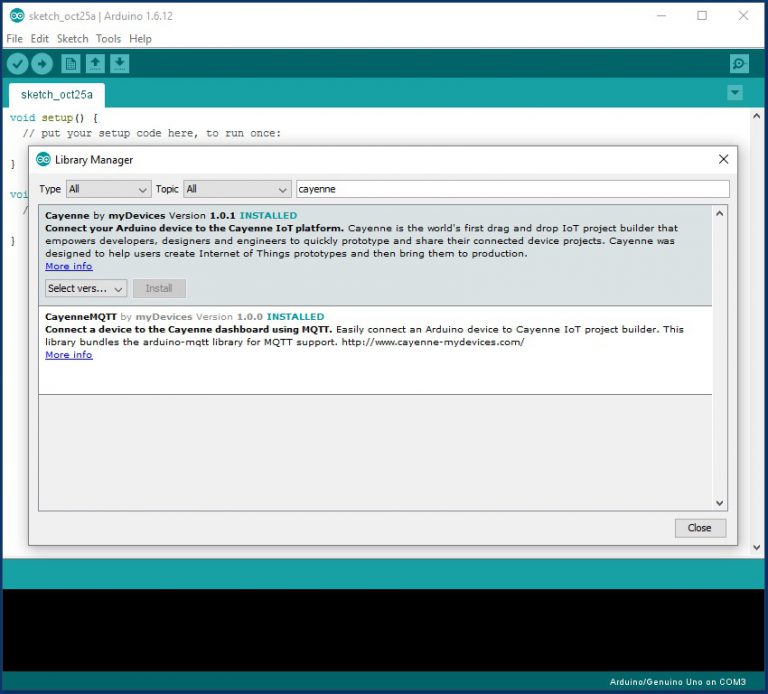The height and width of the screenshot is (694, 768).
Task: Open More info link for CayenneMQTT
Action: pyautogui.click(x=68, y=355)
